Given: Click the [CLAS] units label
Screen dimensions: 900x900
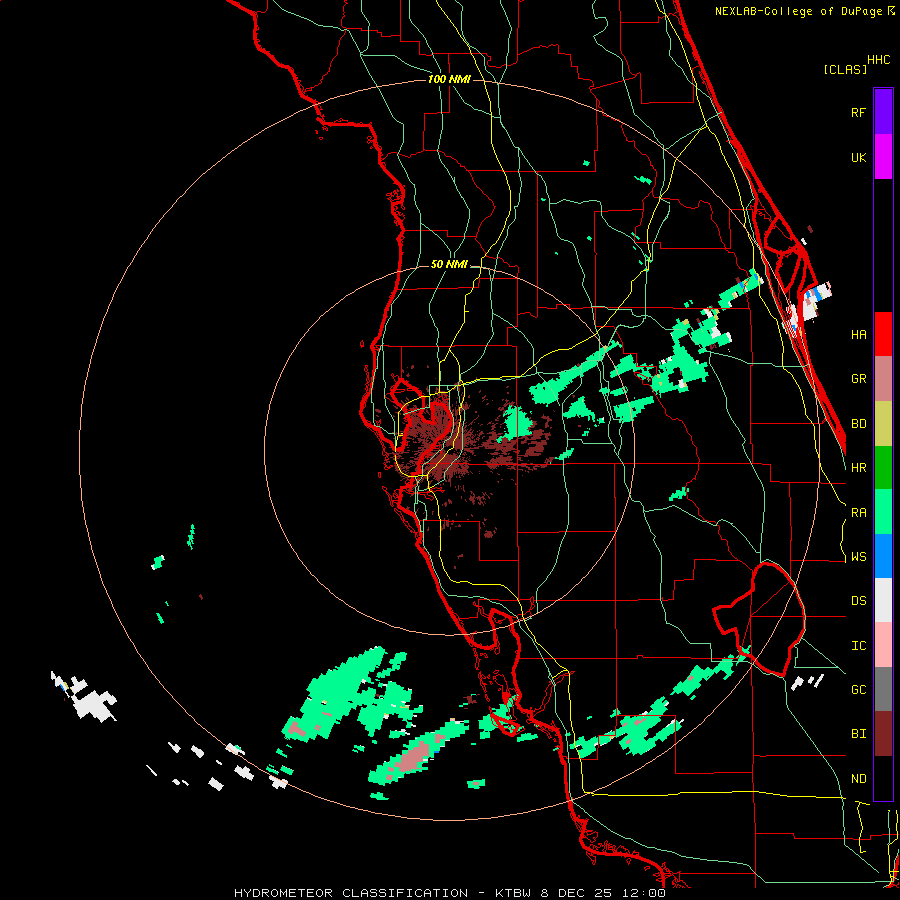Looking at the screenshot, I should 845,69.
